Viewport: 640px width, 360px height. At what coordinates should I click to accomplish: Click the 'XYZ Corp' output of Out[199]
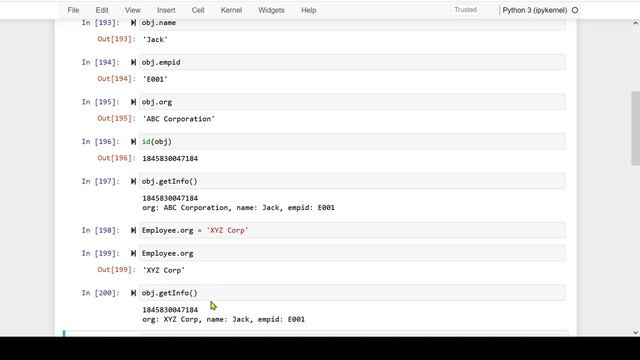tap(163, 270)
